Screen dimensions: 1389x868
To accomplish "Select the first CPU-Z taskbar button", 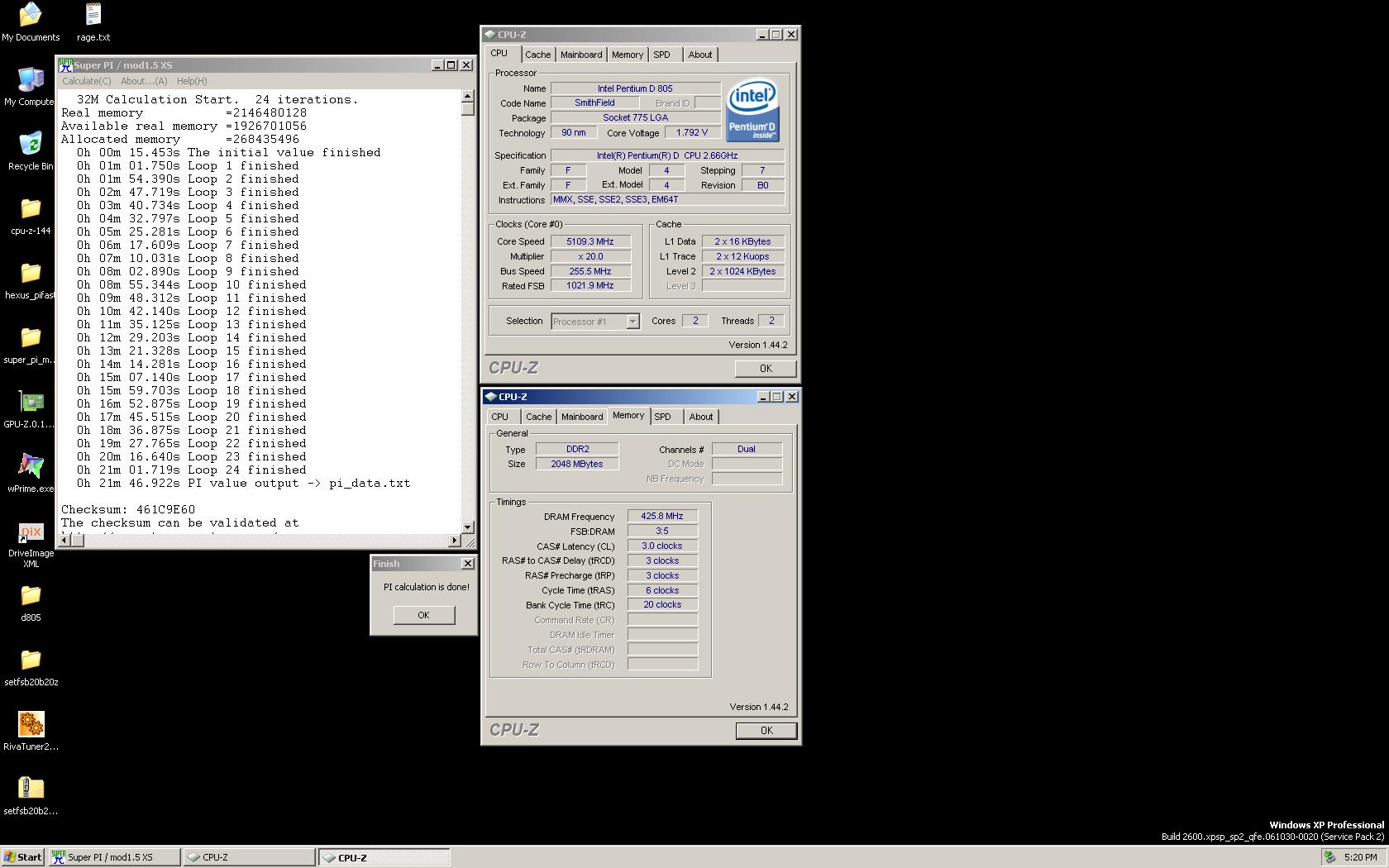I will (x=249, y=857).
